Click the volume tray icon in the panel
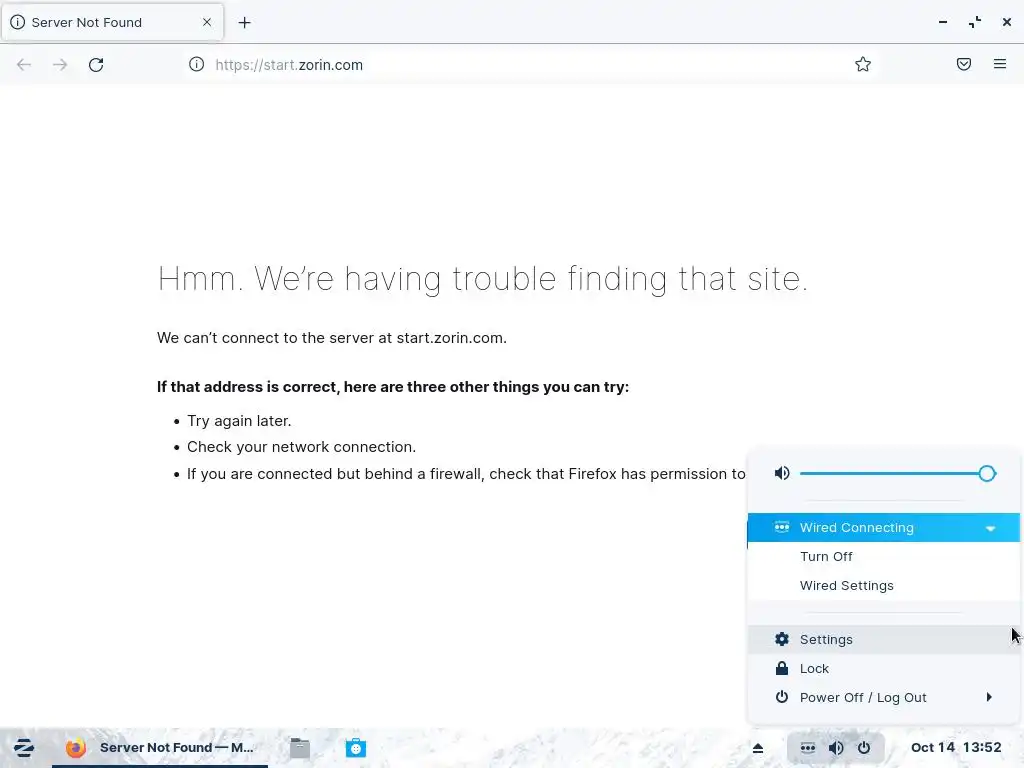 point(836,748)
